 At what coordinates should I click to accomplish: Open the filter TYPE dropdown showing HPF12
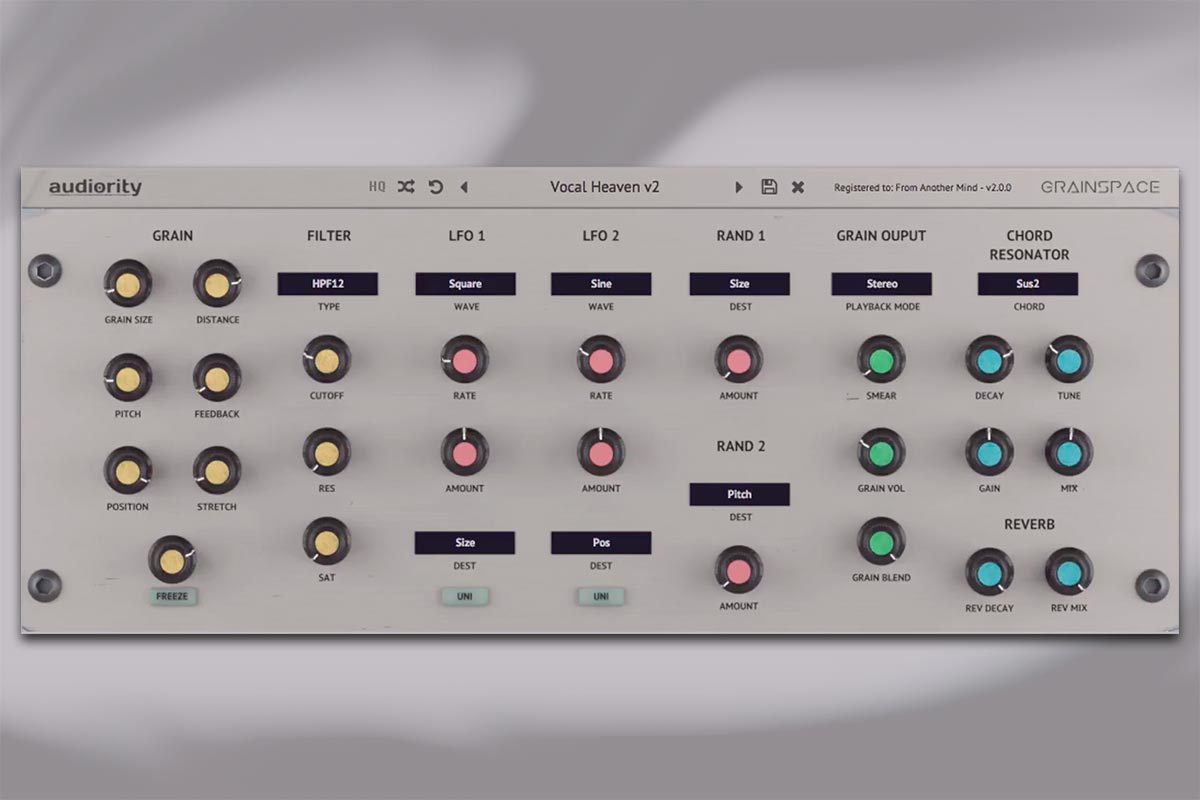click(328, 284)
